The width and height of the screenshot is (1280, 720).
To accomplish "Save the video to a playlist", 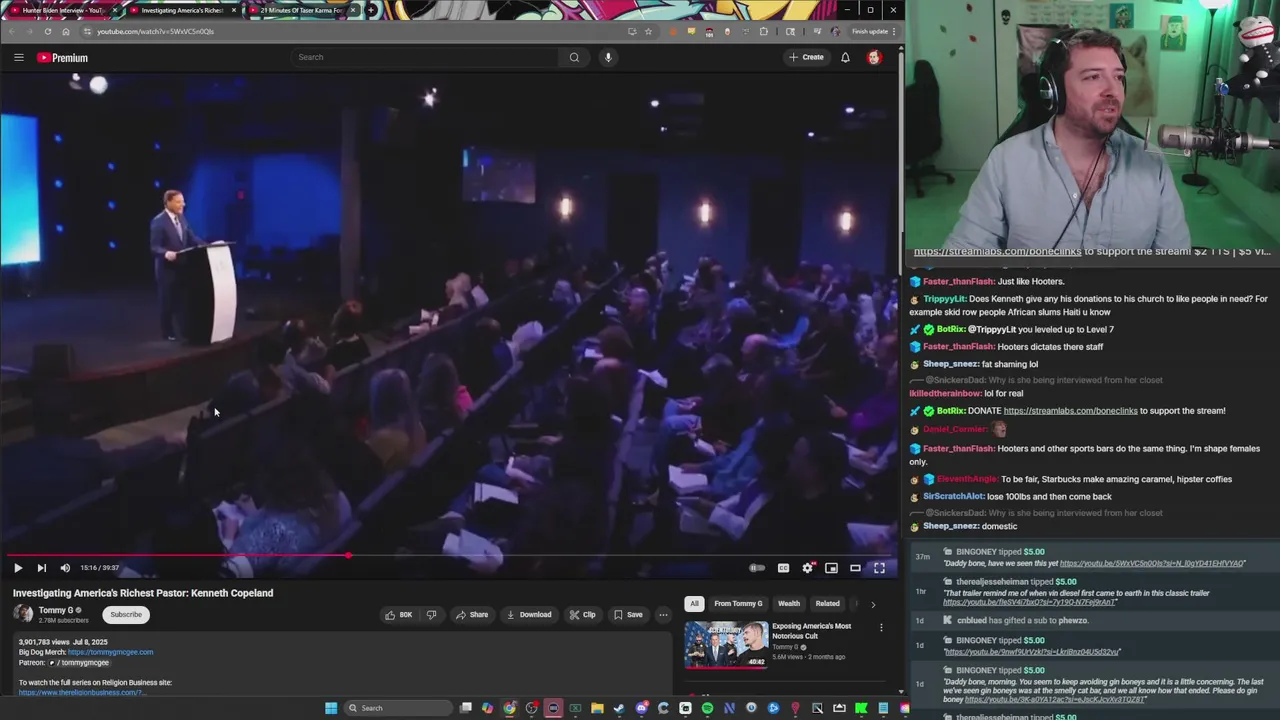I will tap(628, 615).
